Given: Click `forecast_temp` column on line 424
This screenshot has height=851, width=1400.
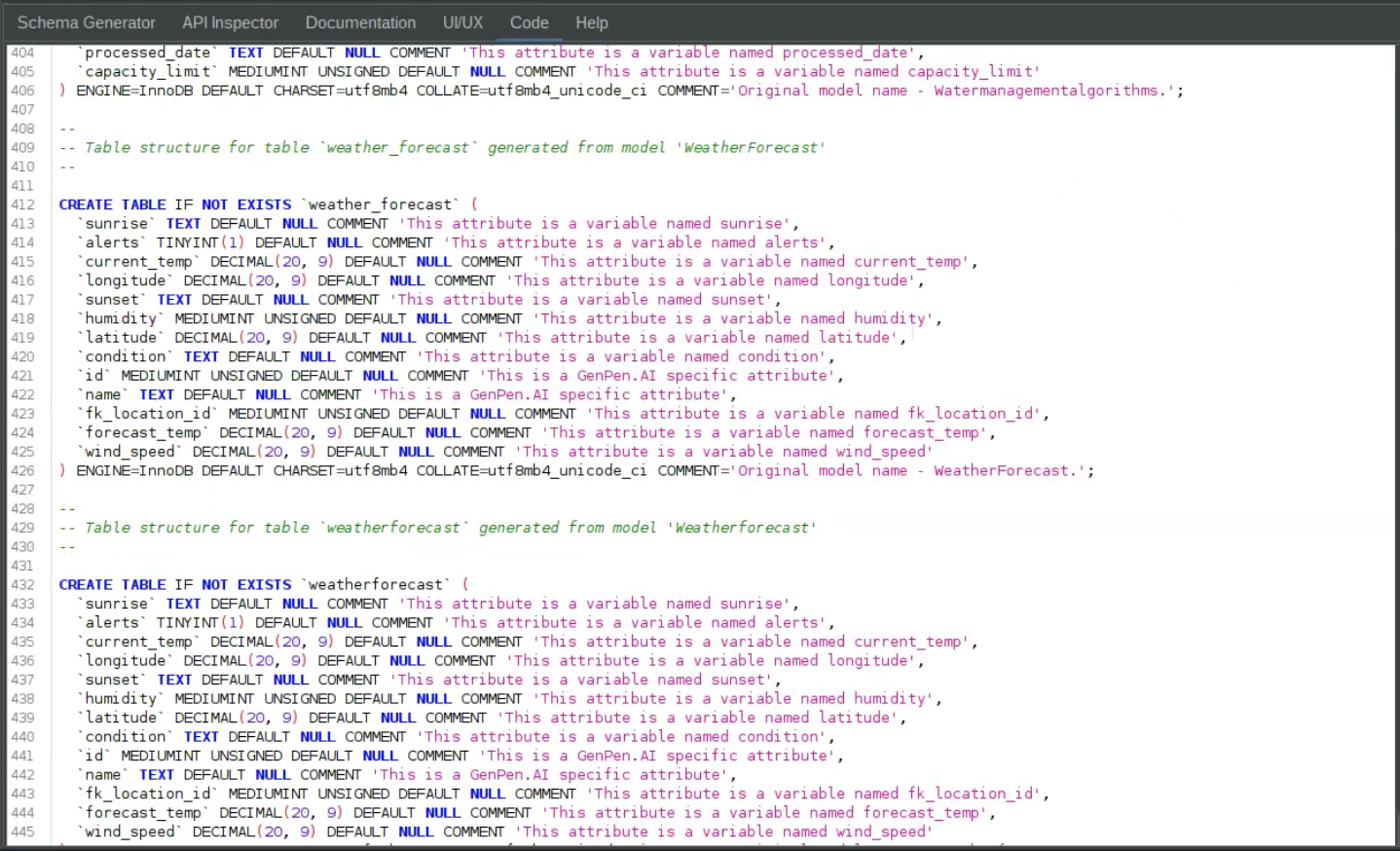Looking at the screenshot, I should point(143,432).
